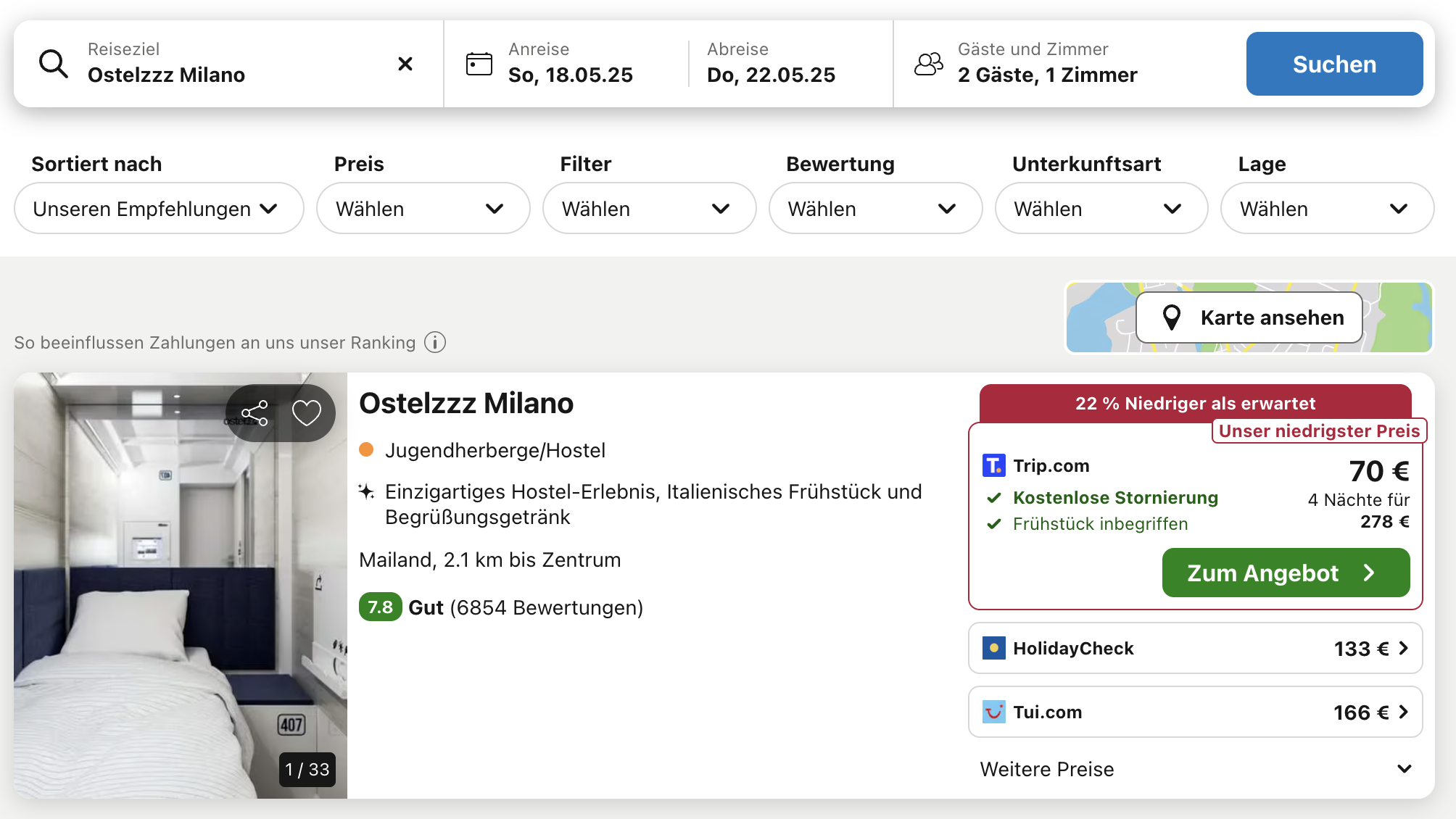The image size is (1456, 819).
Task: Favorite Ostelzzz Milano with heart icon
Action: coord(307,413)
